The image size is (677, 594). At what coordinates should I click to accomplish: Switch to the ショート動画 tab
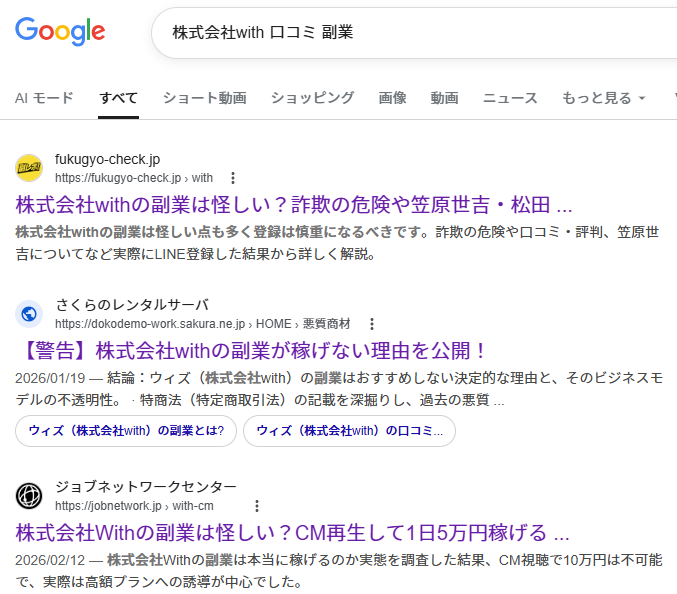pos(205,98)
